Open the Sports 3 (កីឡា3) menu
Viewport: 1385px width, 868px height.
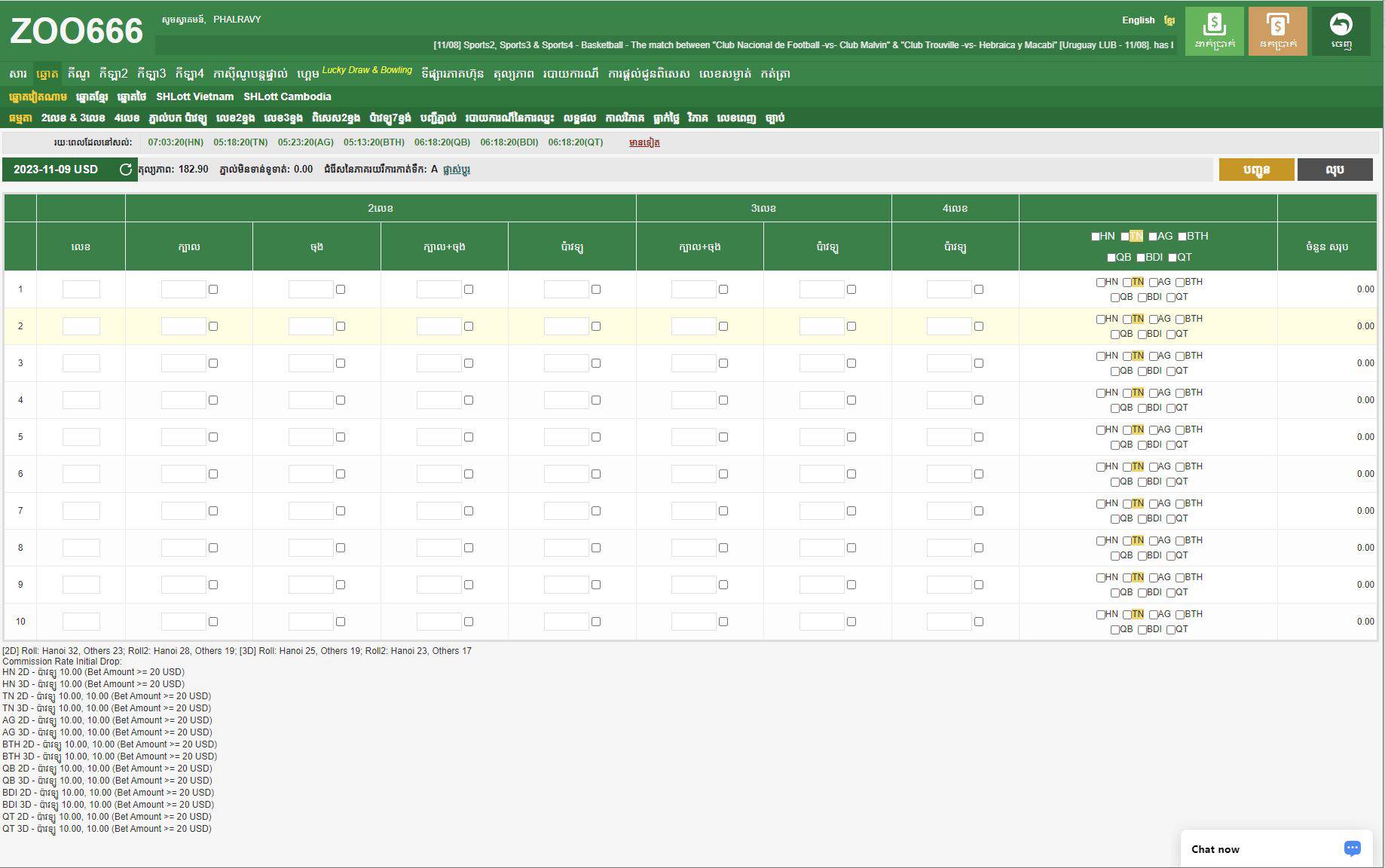coord(151,74)
